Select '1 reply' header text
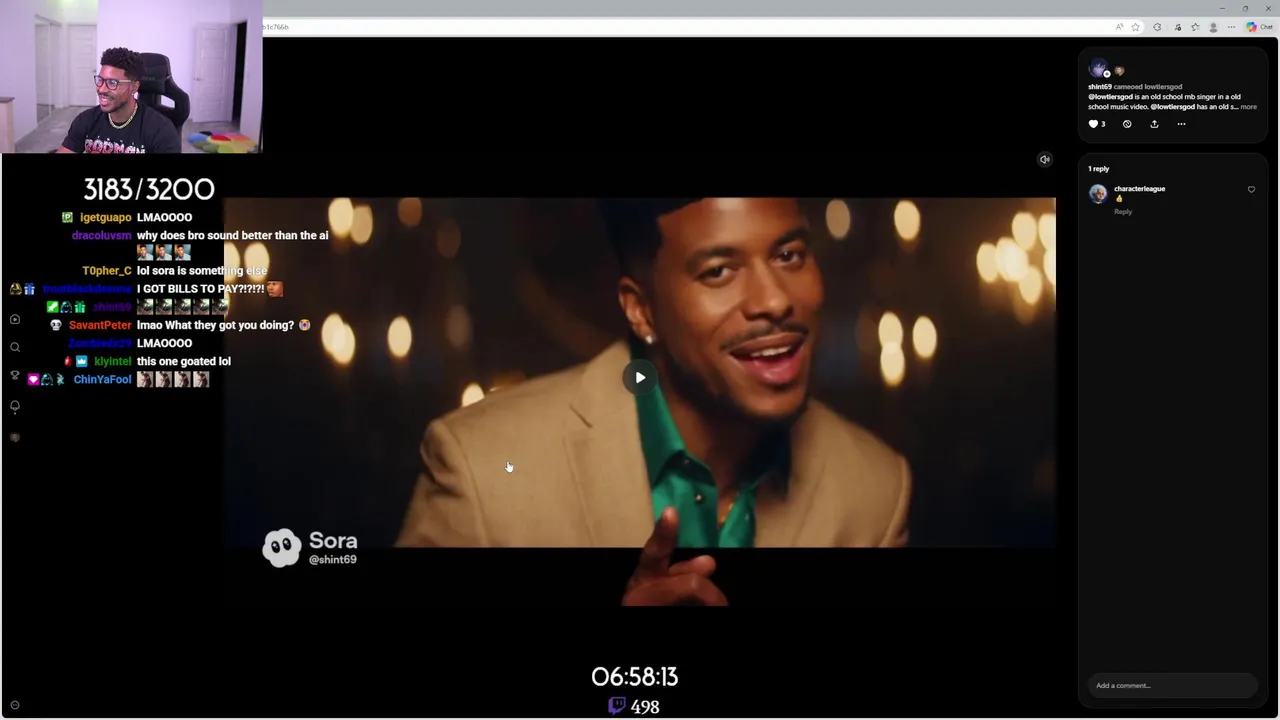 (1099, 169)
